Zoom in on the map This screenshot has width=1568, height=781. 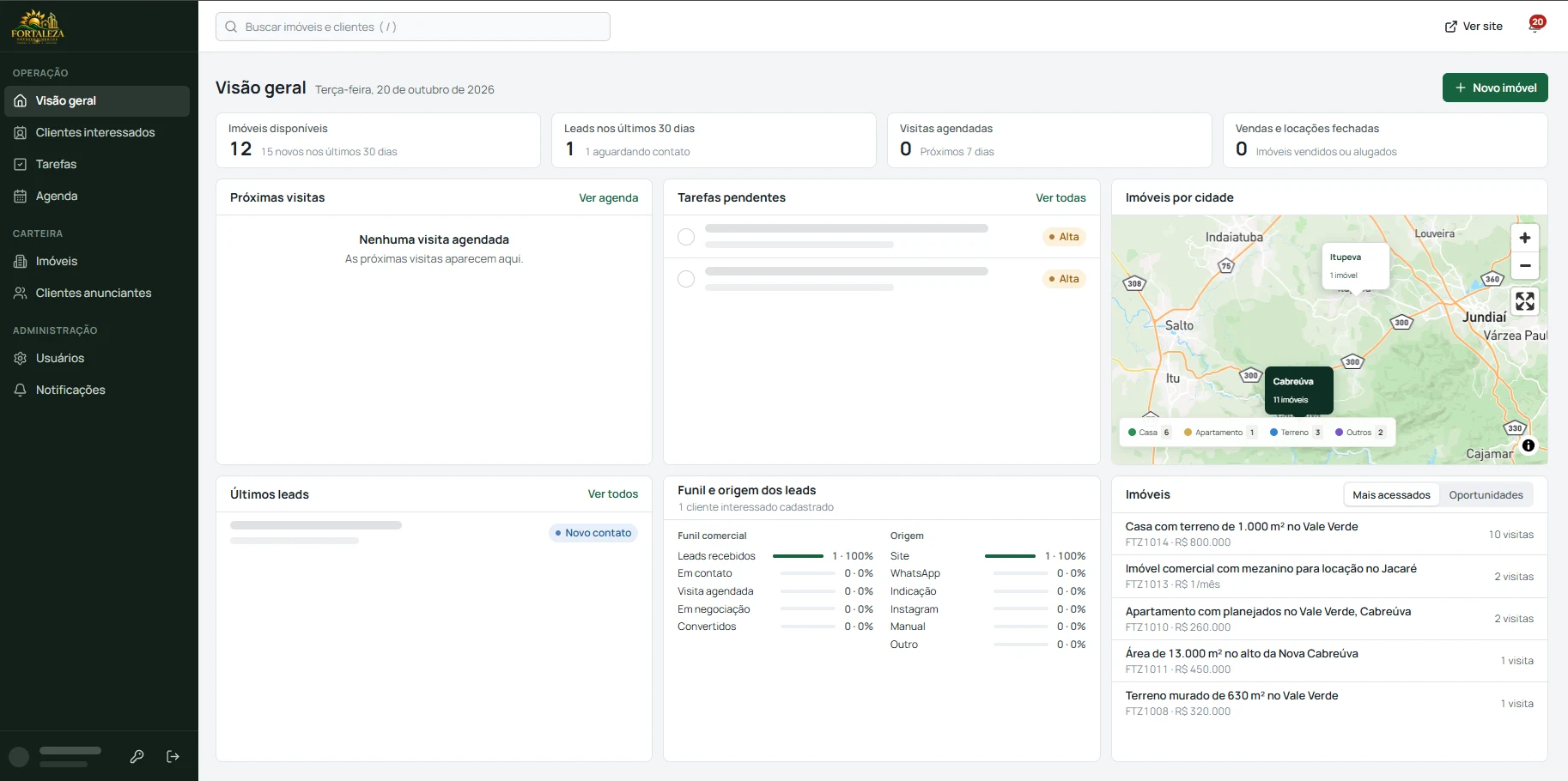pos(1525,238)
